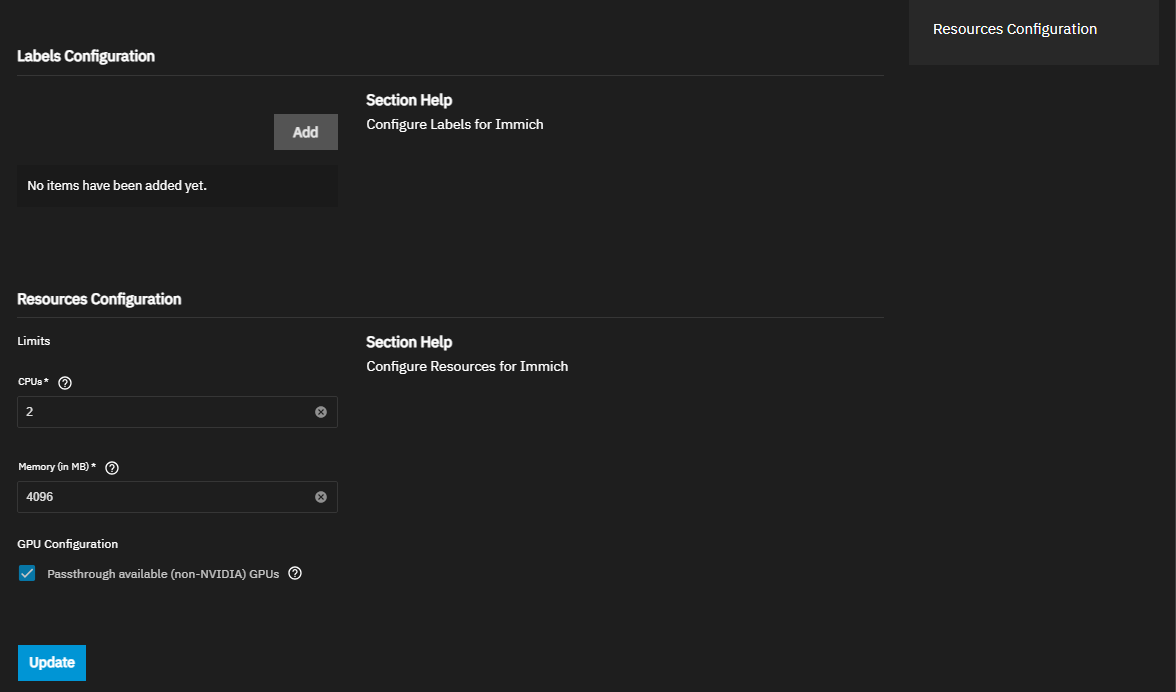The image size is (1176, 692).
Task: Clear the Memory value using its X icon
Action: [321, 497]
